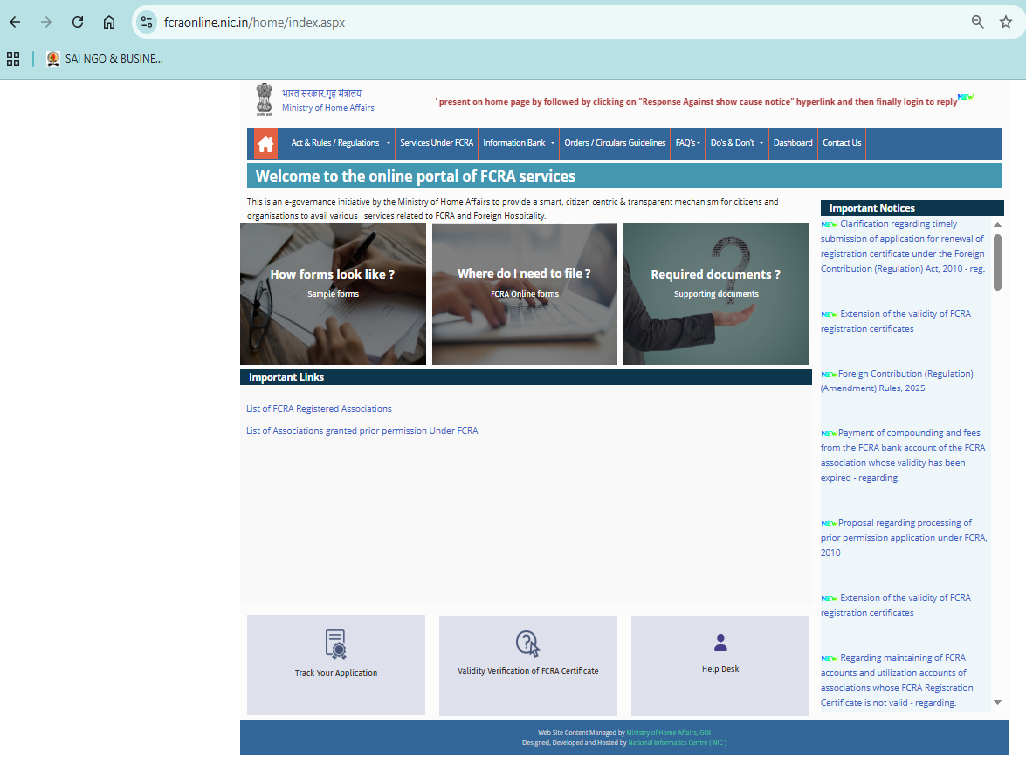1026x776 pixels.
Task: Read notice on timely renewal application clarification
Action: point(903,247)
